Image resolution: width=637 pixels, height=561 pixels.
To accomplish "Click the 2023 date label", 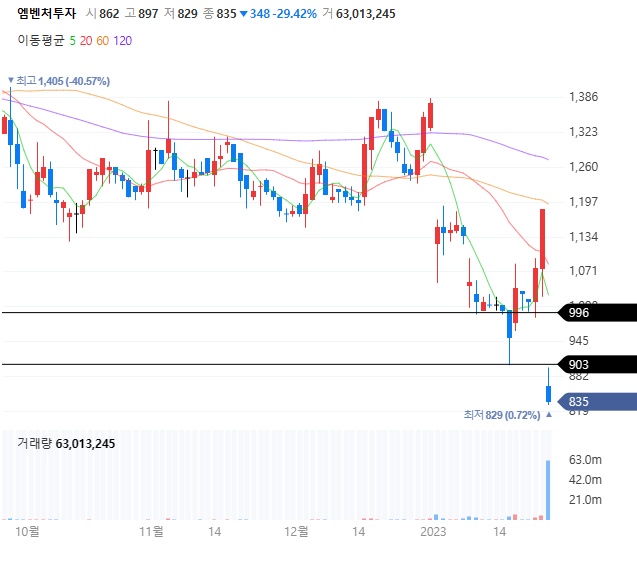I will pyautogui.click(x=433, y=531).
